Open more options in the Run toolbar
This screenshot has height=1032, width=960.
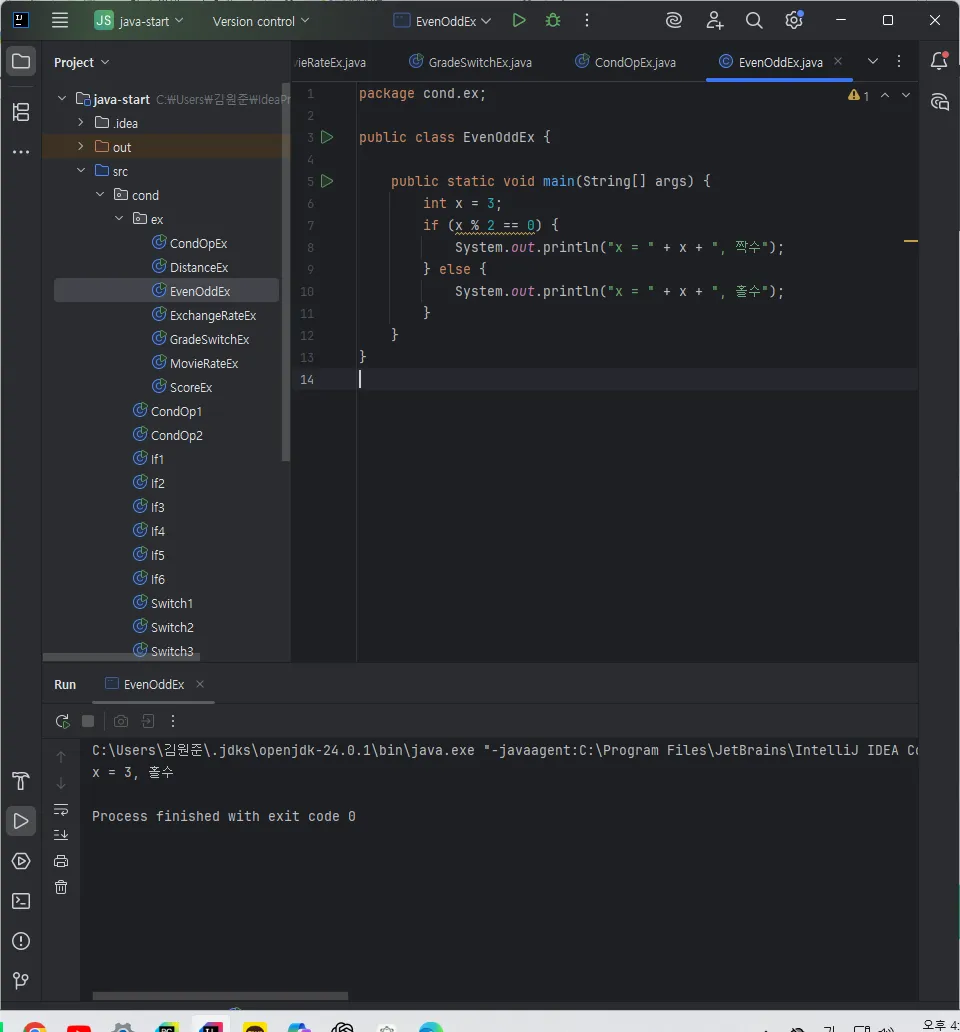173,721
